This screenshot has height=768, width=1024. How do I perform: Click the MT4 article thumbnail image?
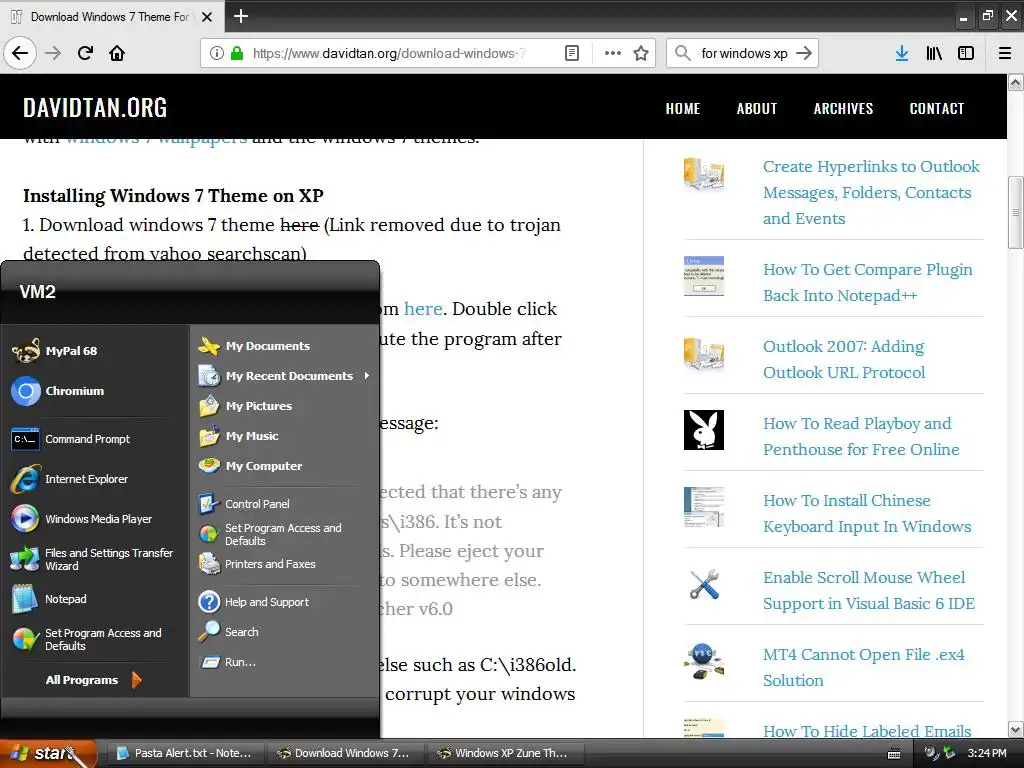(703, 661)
